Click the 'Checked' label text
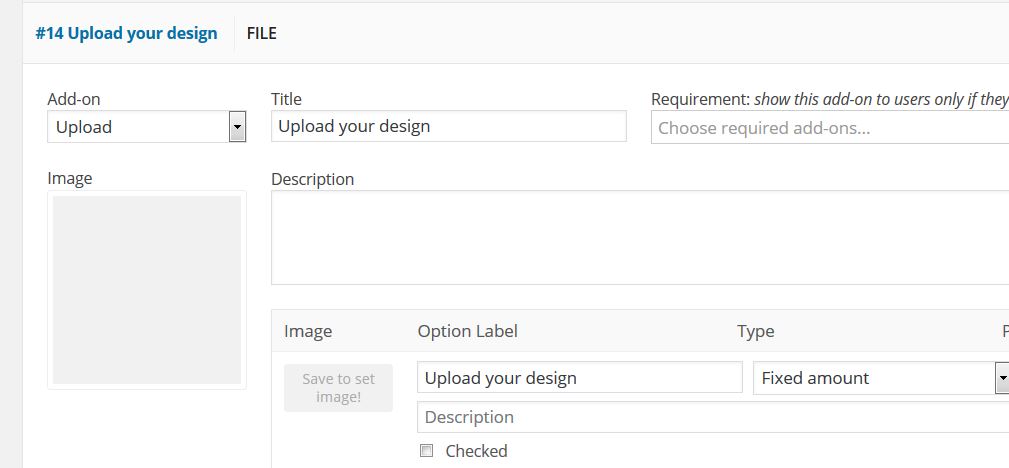Screen dimensions: 1009x468 [x=476, y=451]
